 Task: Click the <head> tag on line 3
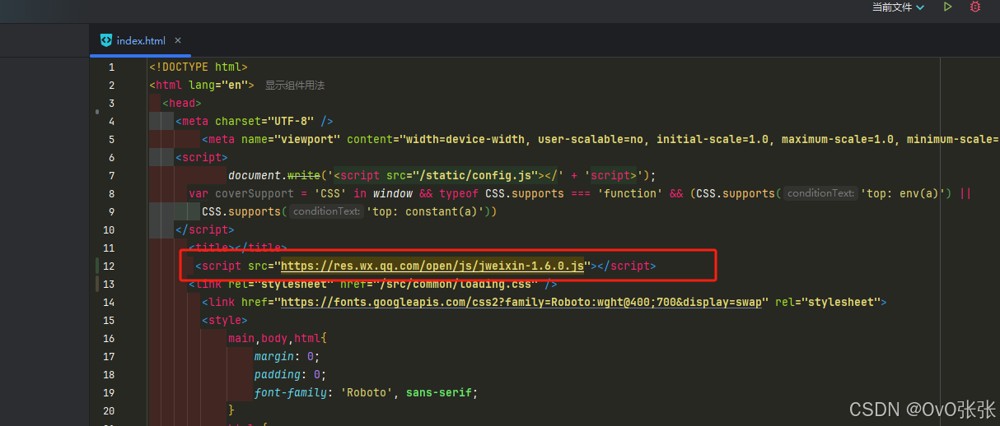(x=182, y=103)
